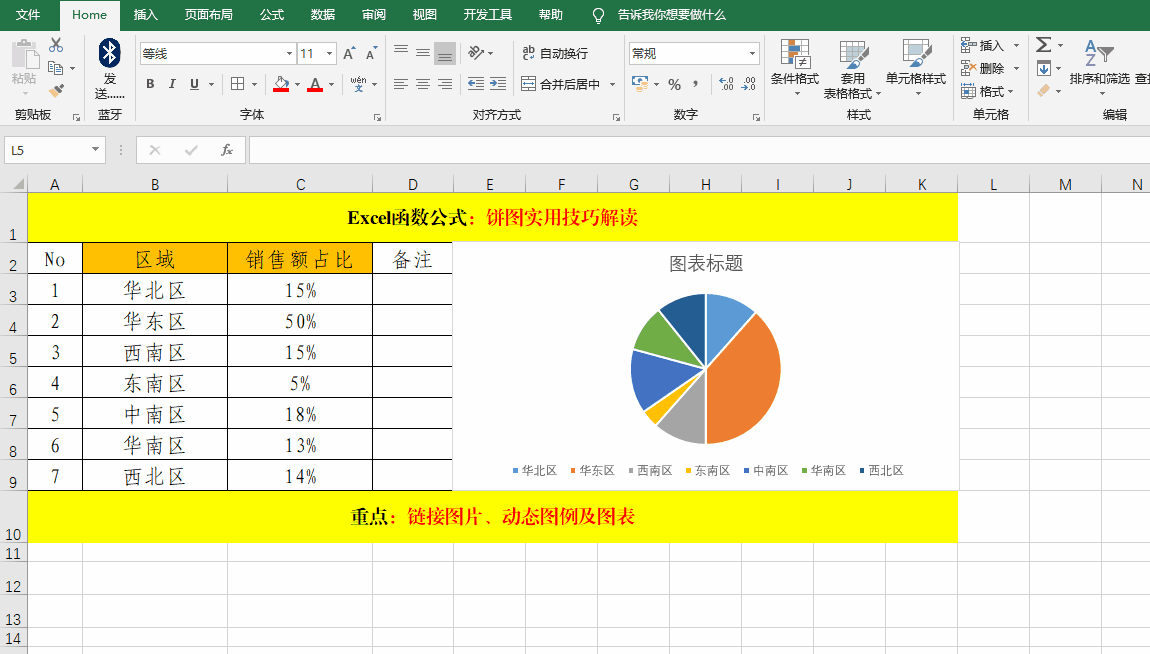
Task: Open the font name dropdown 等线
Action: click(x=217, y=54)
